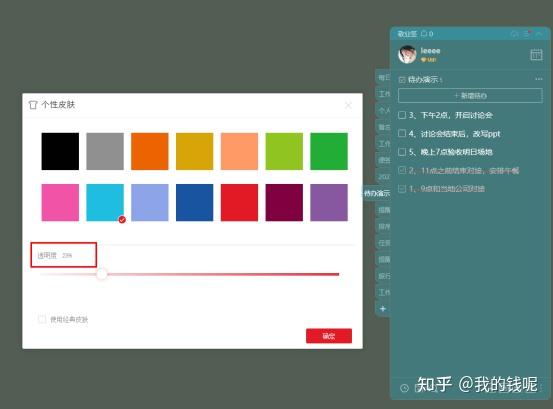Click the username leeee
This screenshot has width=553, height=409.
pyautogui.click(x=430, y=51)
